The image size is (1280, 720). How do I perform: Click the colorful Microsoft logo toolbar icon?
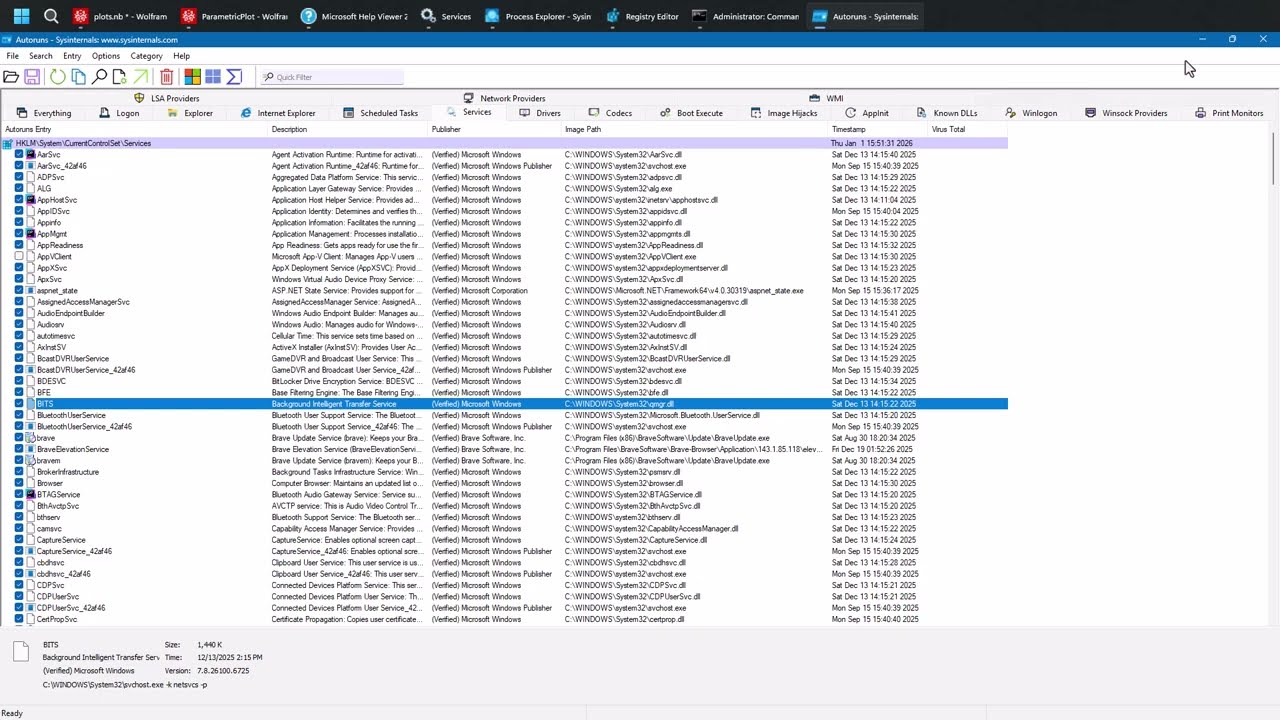pos(192,77)
